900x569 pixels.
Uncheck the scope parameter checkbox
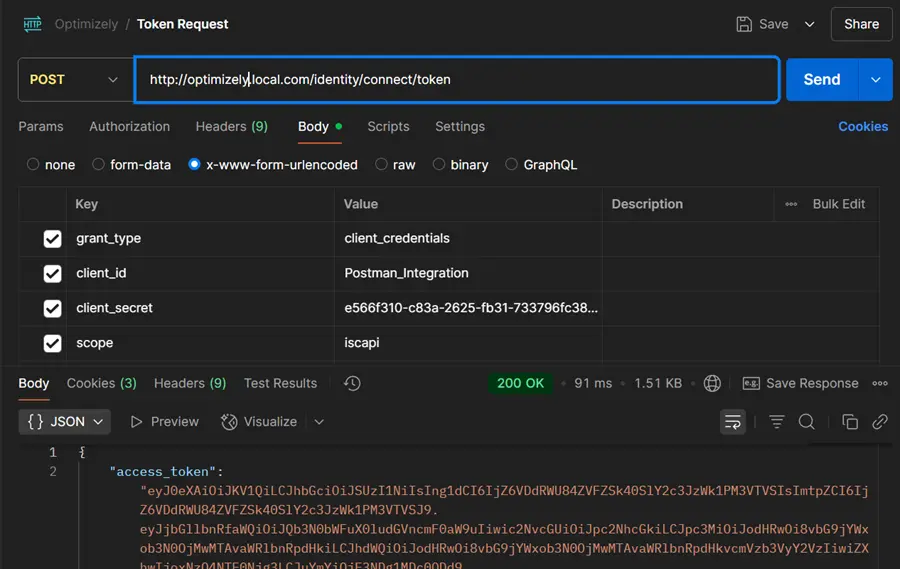pos(52,343)
